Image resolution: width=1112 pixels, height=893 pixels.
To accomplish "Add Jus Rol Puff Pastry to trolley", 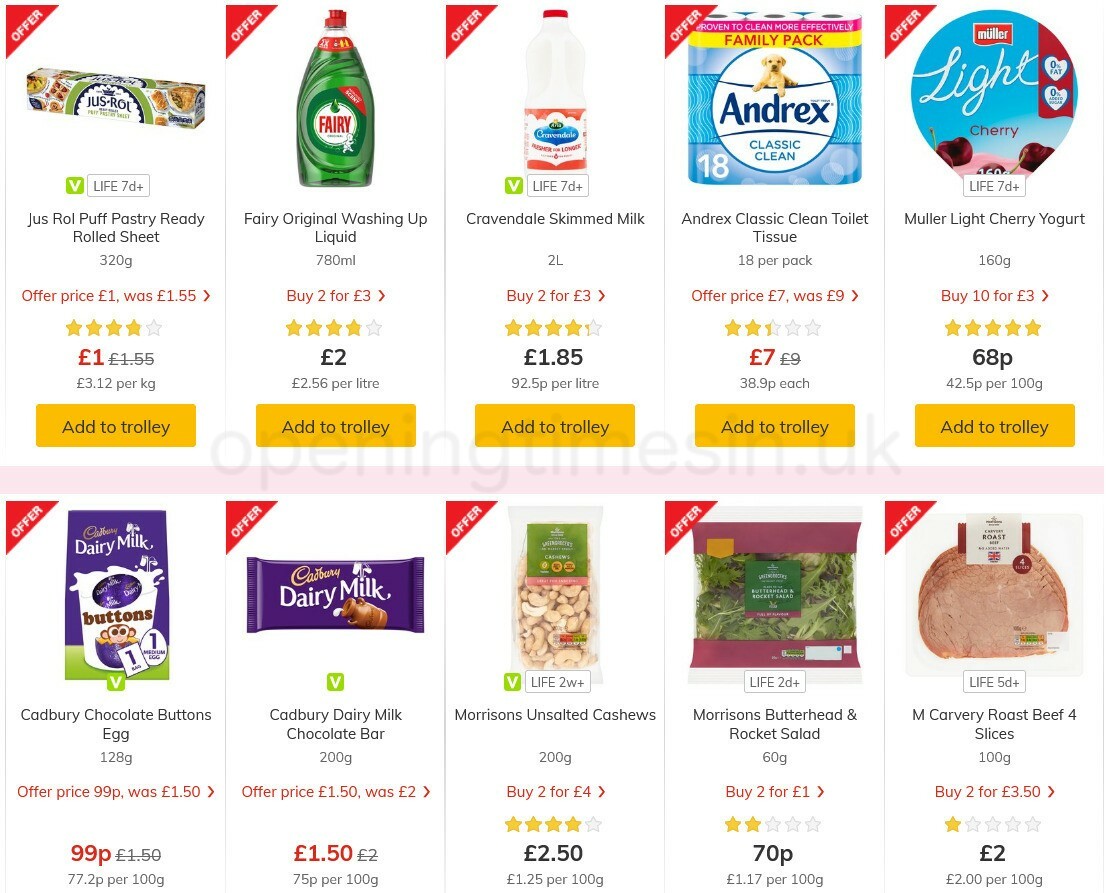I will pyautogui.click(x=116, y=425).
